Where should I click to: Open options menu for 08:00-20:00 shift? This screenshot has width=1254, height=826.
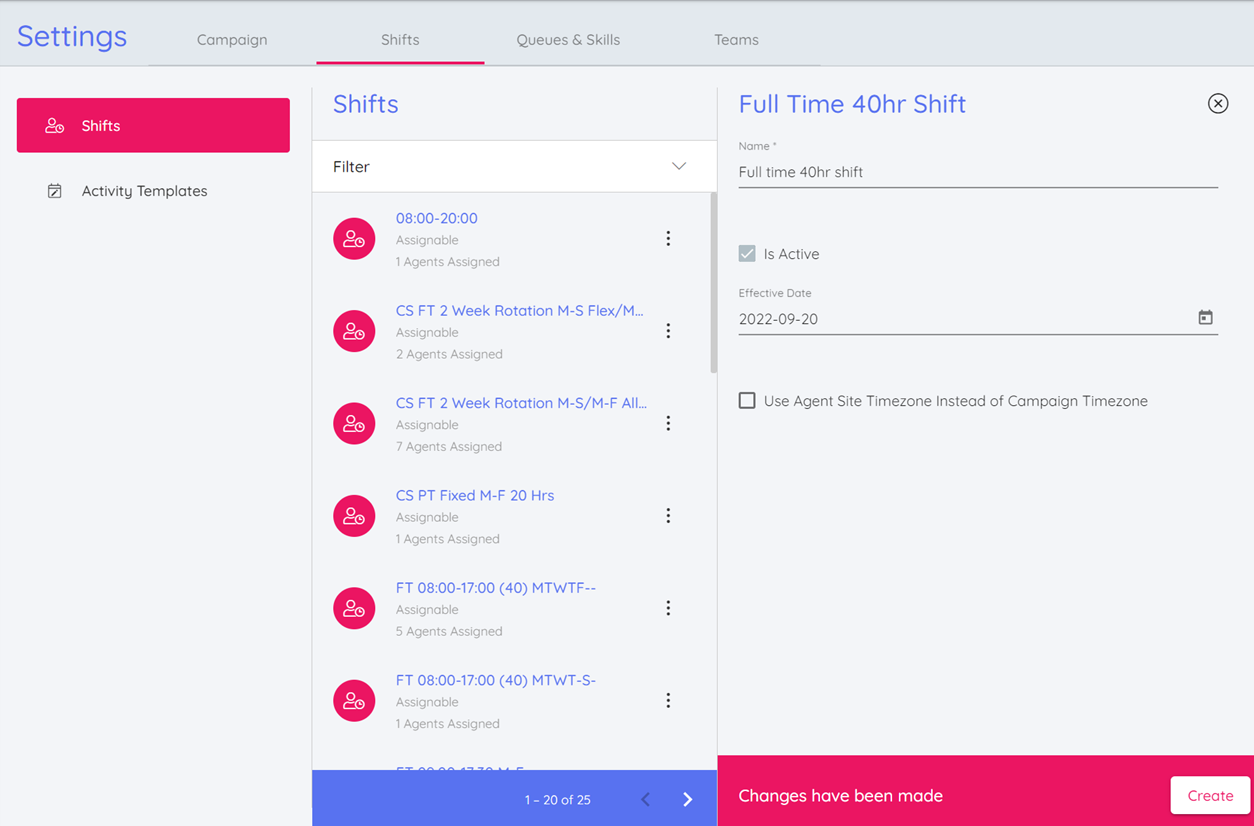pyautogui.click(x=668, y=239)
